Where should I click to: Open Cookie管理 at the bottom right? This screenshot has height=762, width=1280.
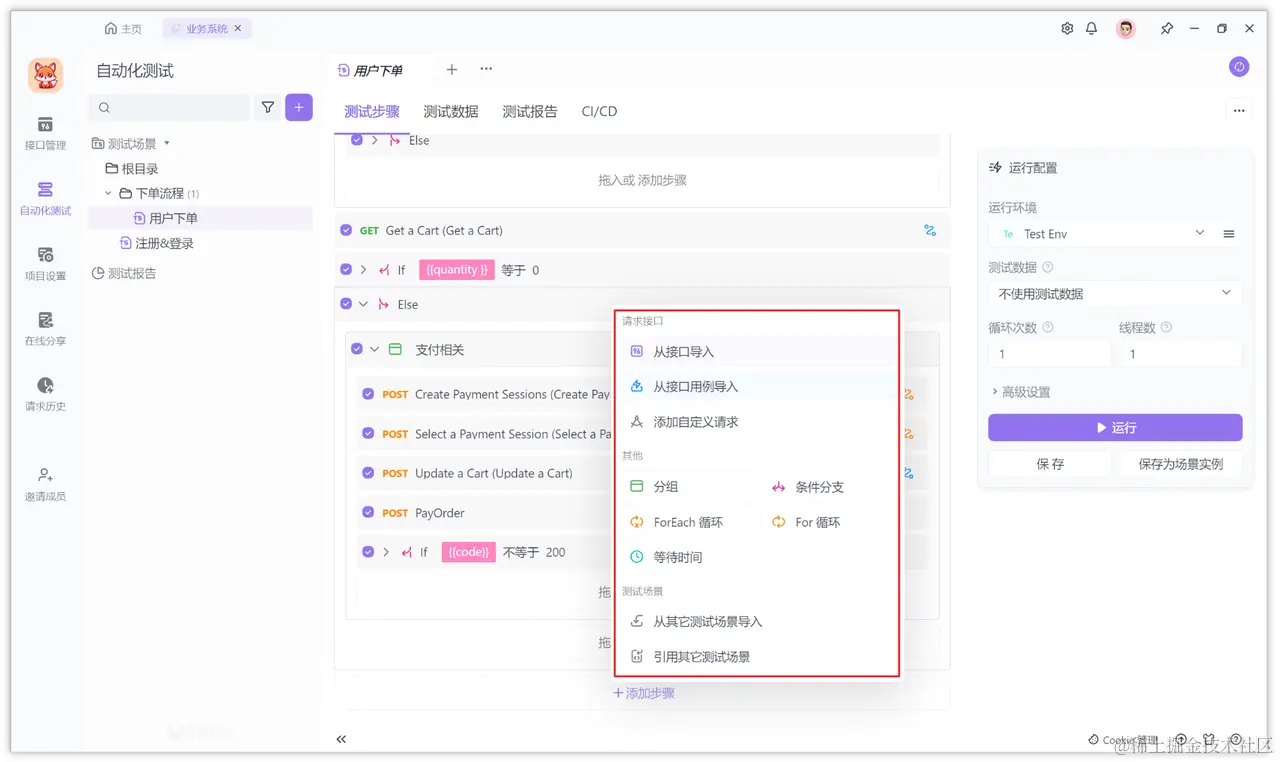click(x=1124, y=740)
